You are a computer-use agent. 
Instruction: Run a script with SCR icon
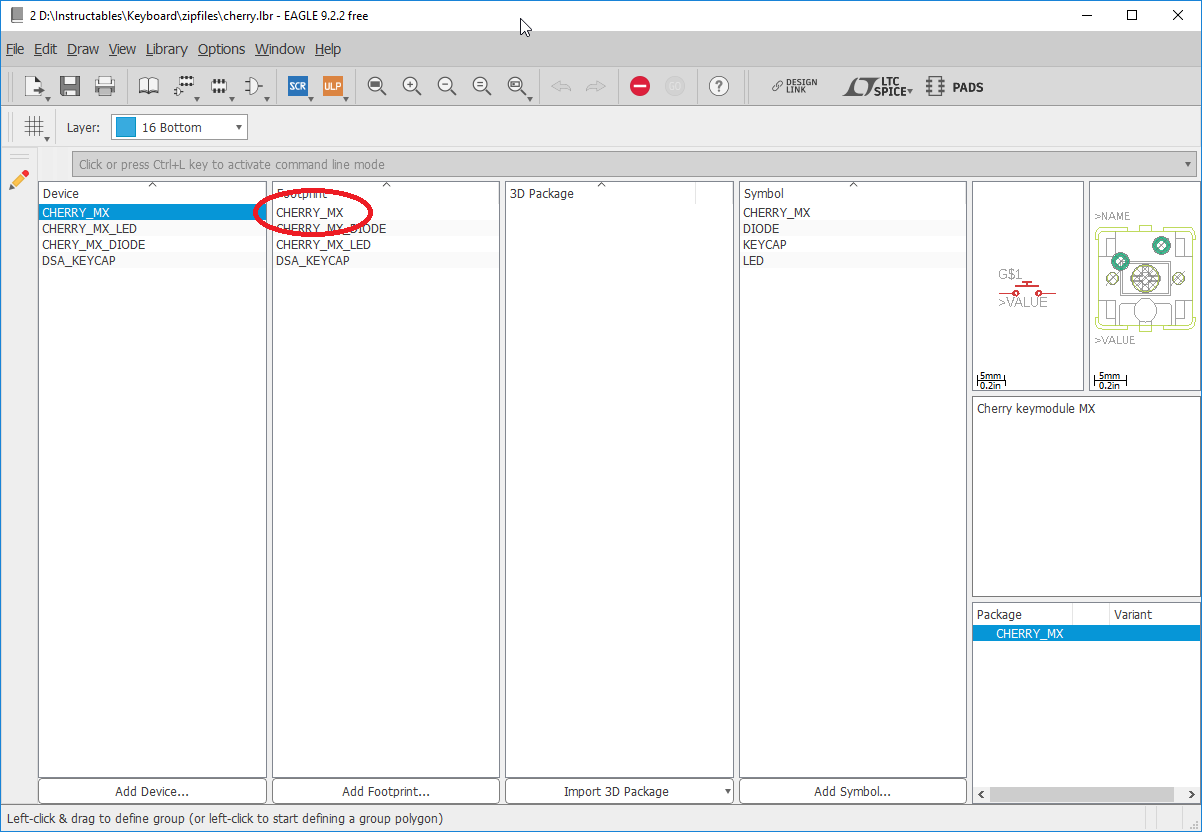298,86
